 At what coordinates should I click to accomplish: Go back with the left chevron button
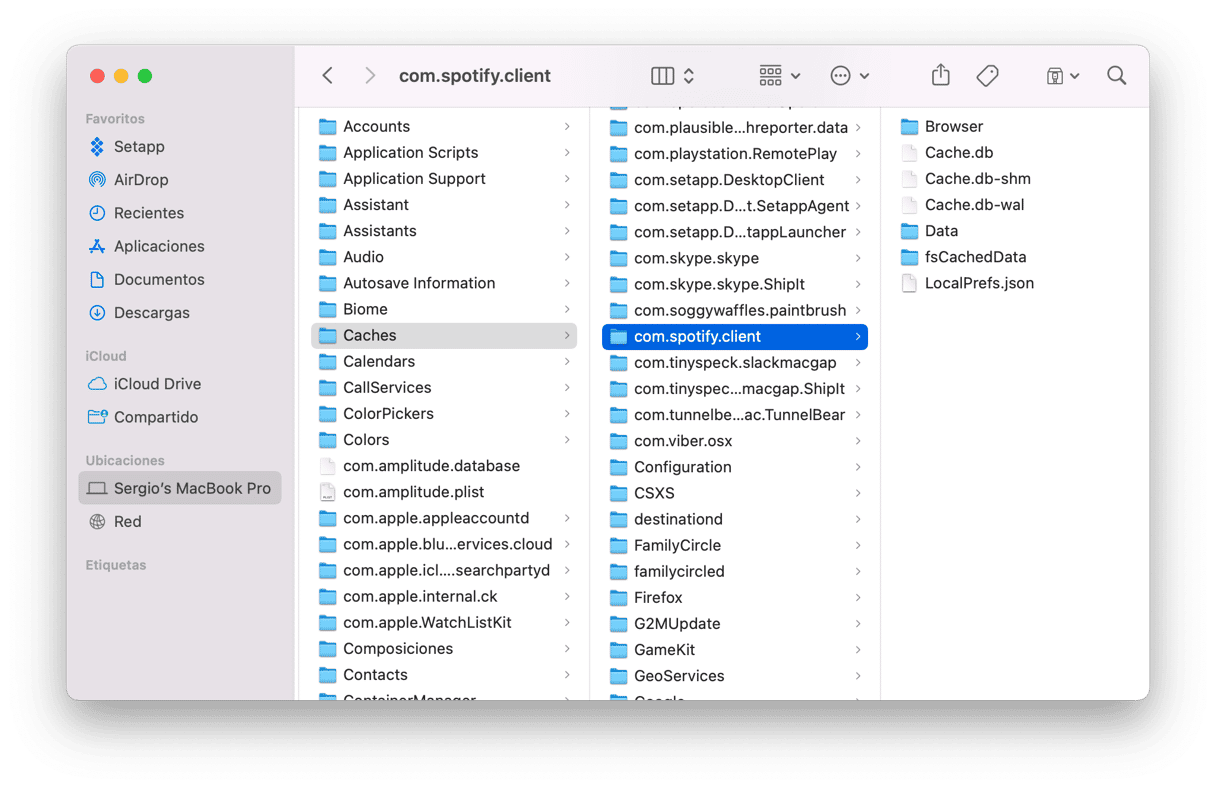[x=327, y=76]
